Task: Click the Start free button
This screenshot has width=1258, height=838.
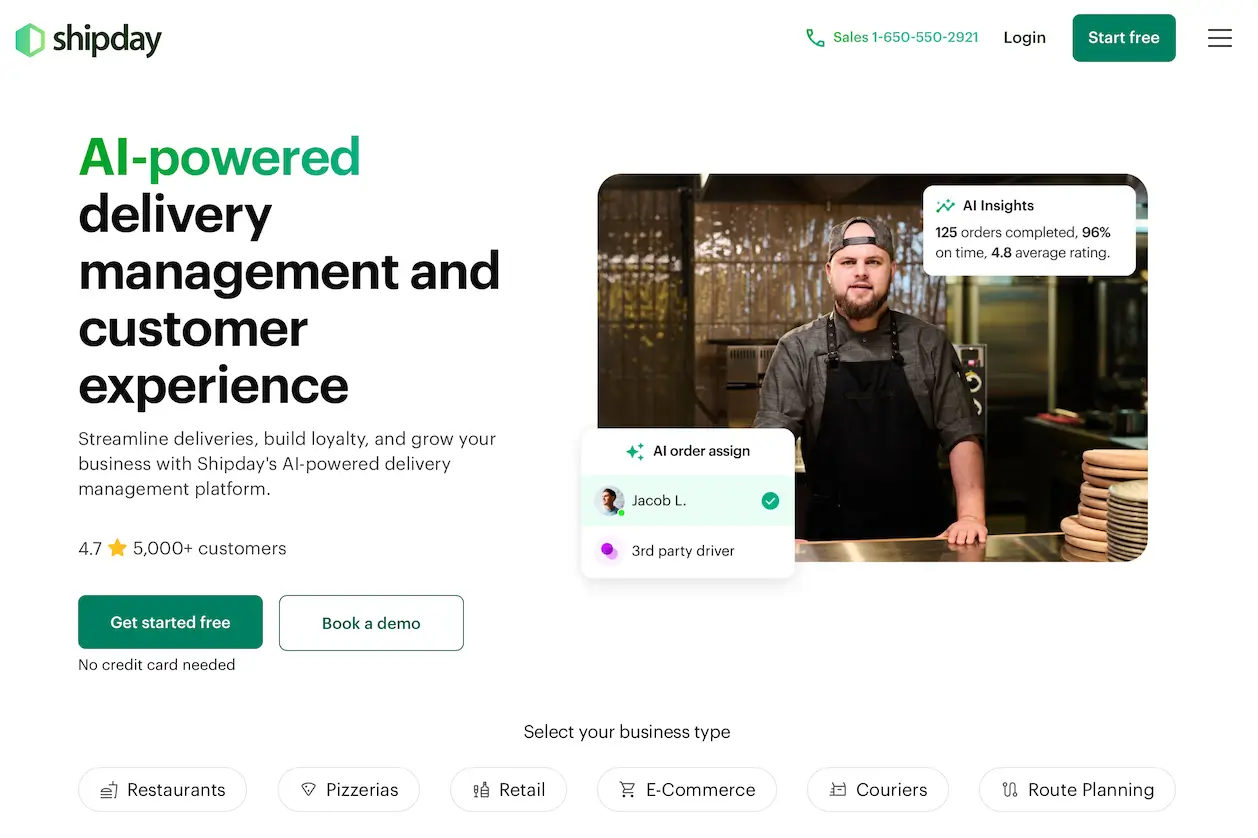Action: tap(1124, 38)
